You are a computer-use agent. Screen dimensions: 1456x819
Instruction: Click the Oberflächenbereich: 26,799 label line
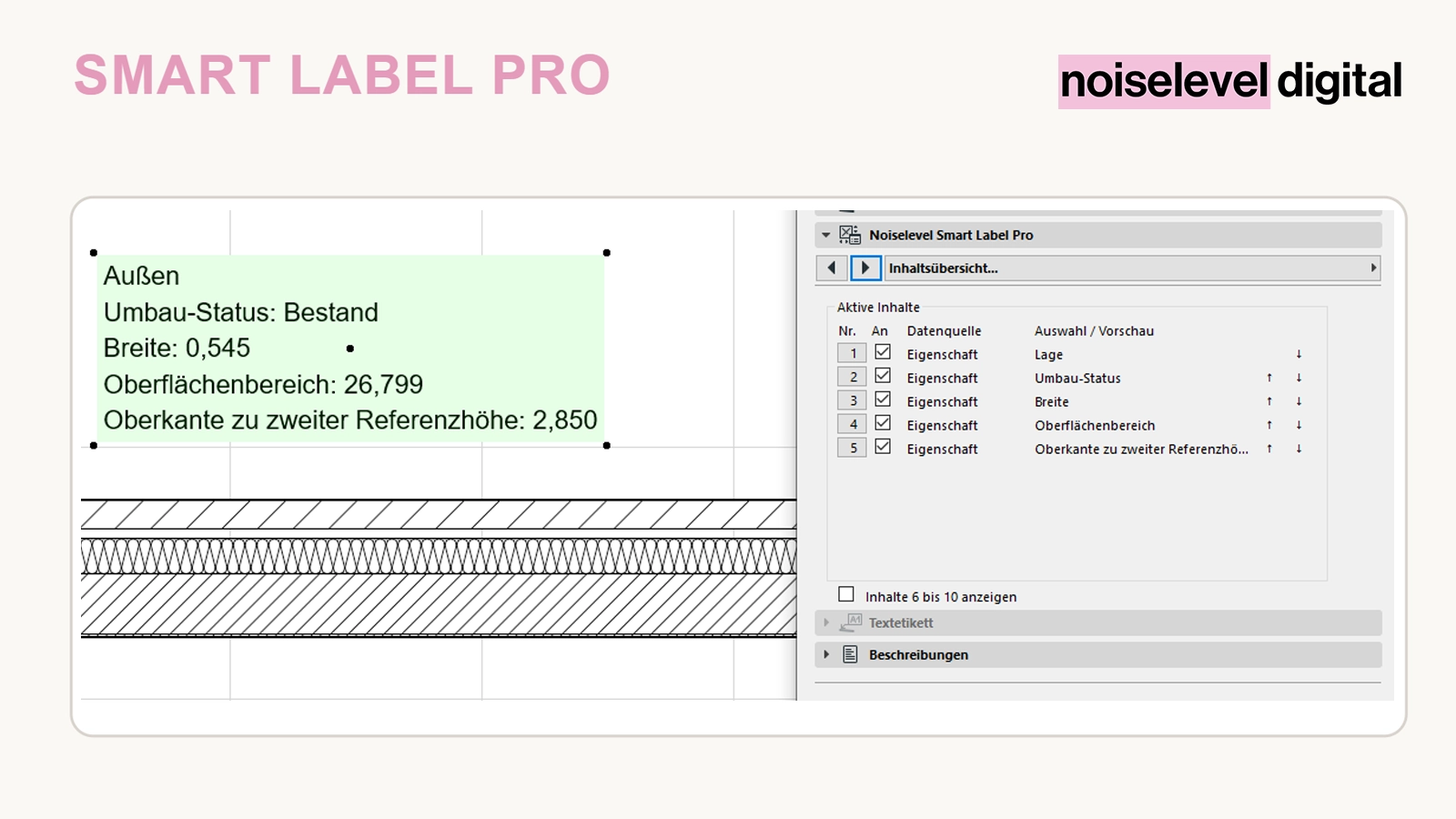(x=263, y=384)
